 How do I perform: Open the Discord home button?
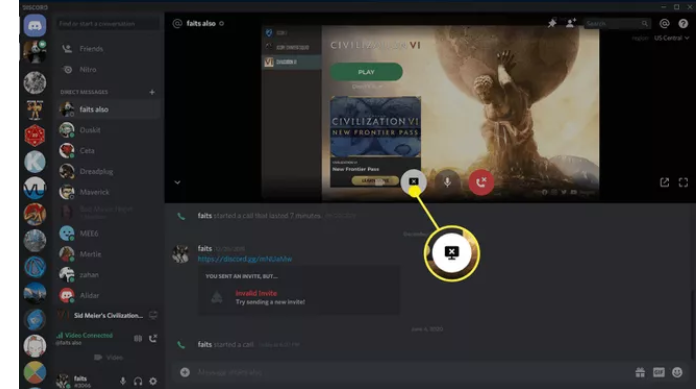(x=35, y=25)
